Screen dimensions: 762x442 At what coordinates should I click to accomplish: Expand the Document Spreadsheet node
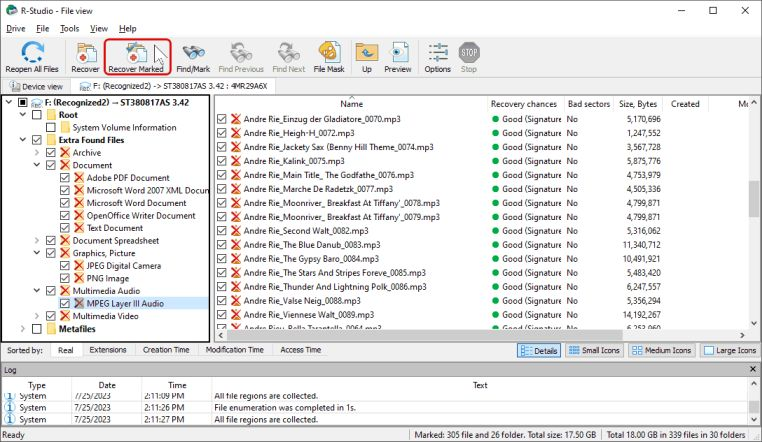click(37, 240)
